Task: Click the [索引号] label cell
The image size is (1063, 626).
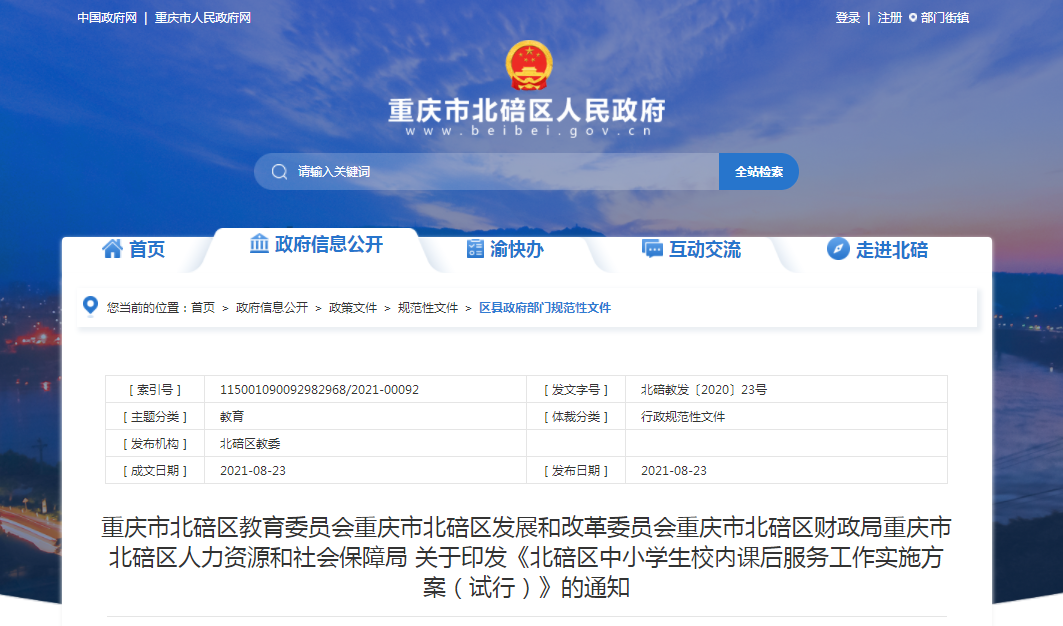Action: click(x=155, y=390)
